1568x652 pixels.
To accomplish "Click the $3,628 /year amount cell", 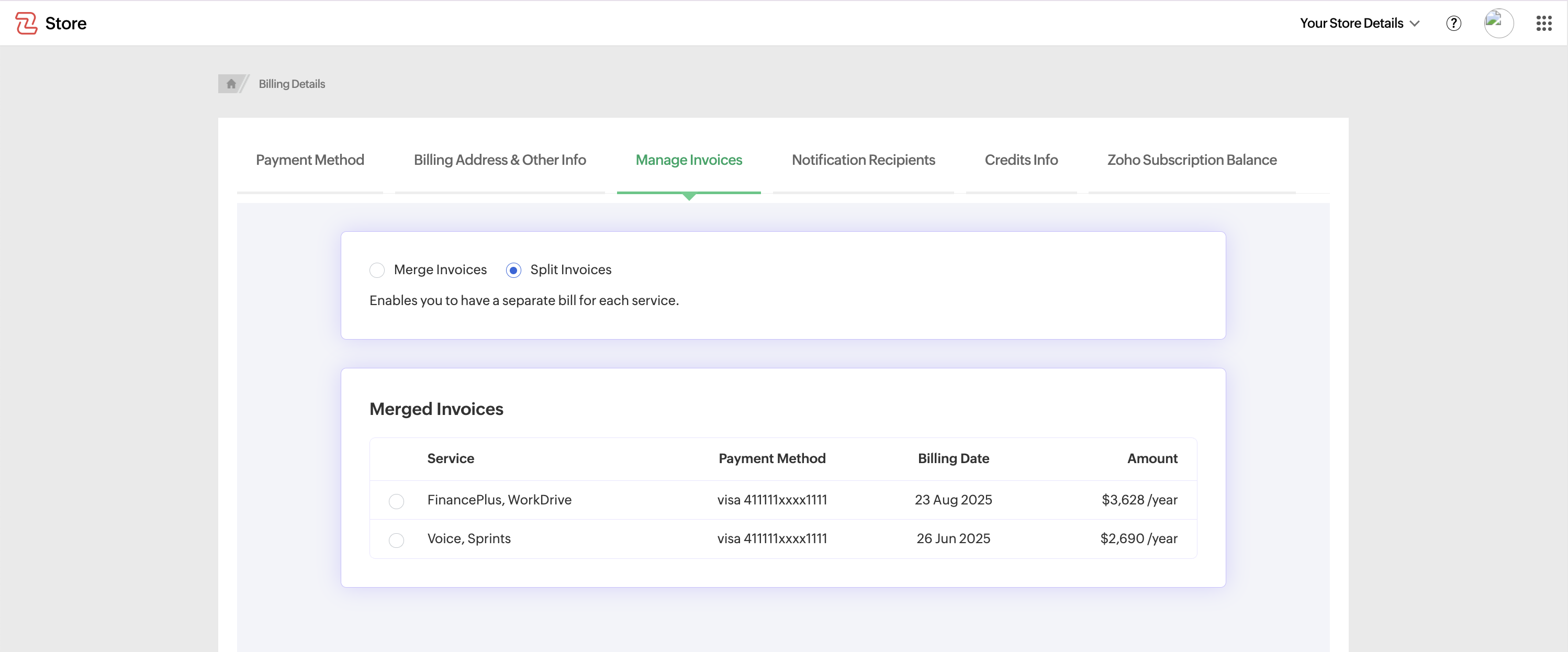I will coord(1139,500).
